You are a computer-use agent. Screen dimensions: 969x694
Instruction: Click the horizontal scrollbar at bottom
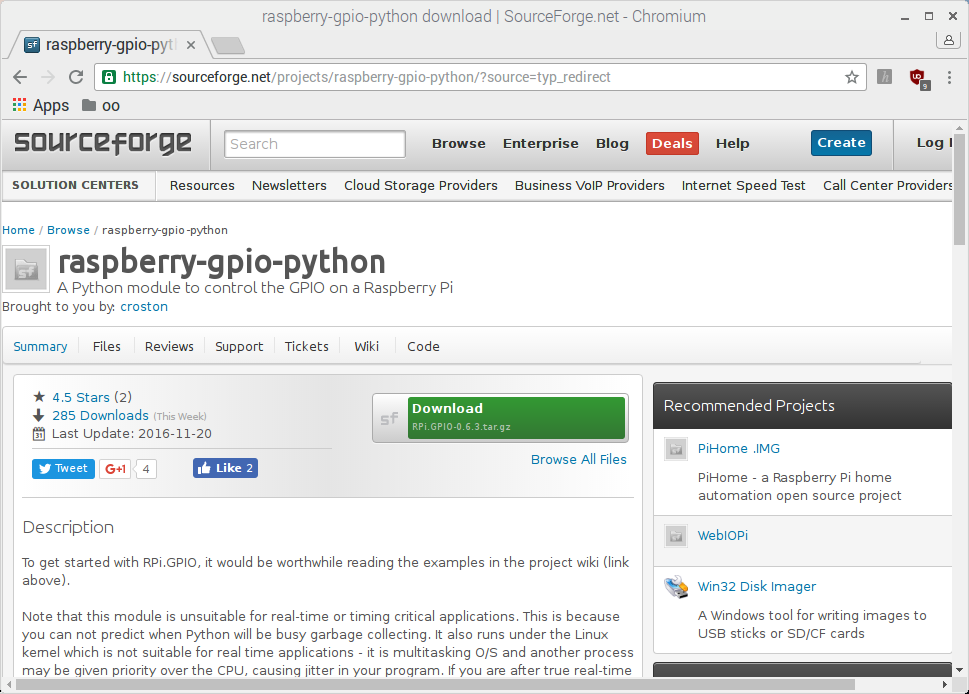pyautogui.click(x=435, y=685)
